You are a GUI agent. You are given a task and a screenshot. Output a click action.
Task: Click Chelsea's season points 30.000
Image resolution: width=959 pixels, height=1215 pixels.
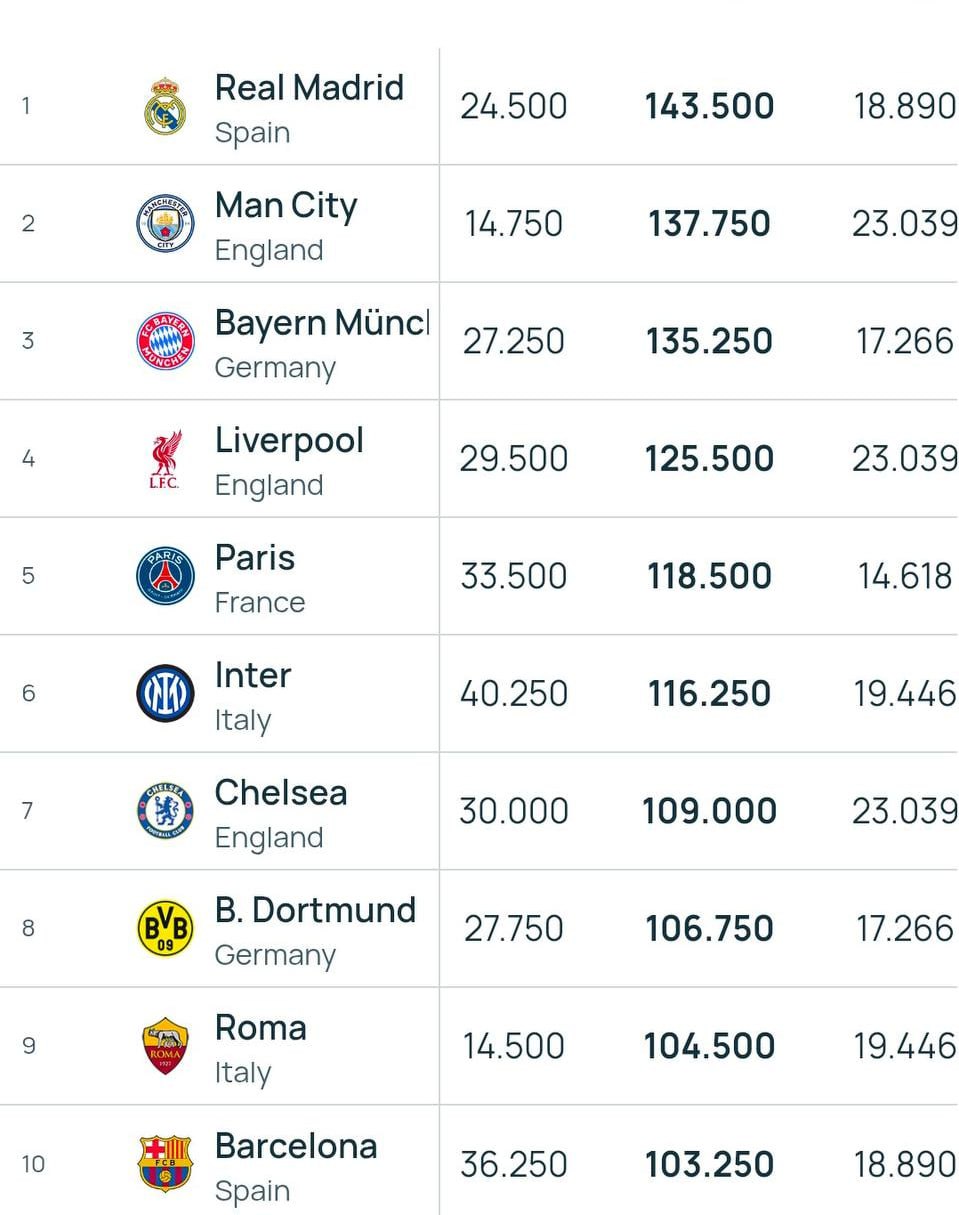(514, 811)
